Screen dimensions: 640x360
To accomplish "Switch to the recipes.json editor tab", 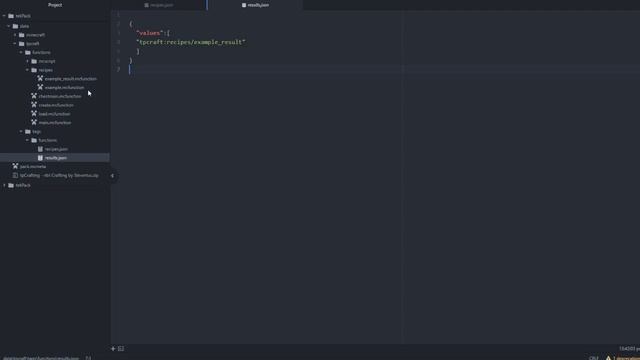I will click(159, 5).
